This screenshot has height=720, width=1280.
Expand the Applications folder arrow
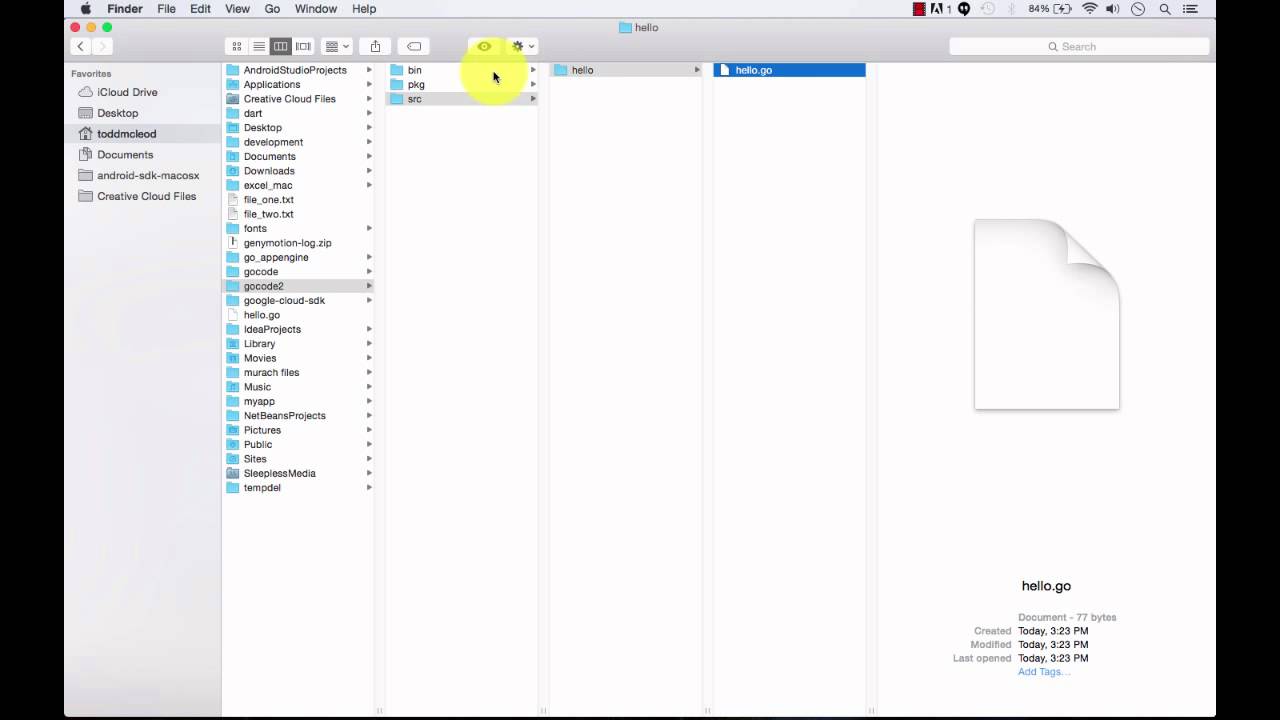369,84
